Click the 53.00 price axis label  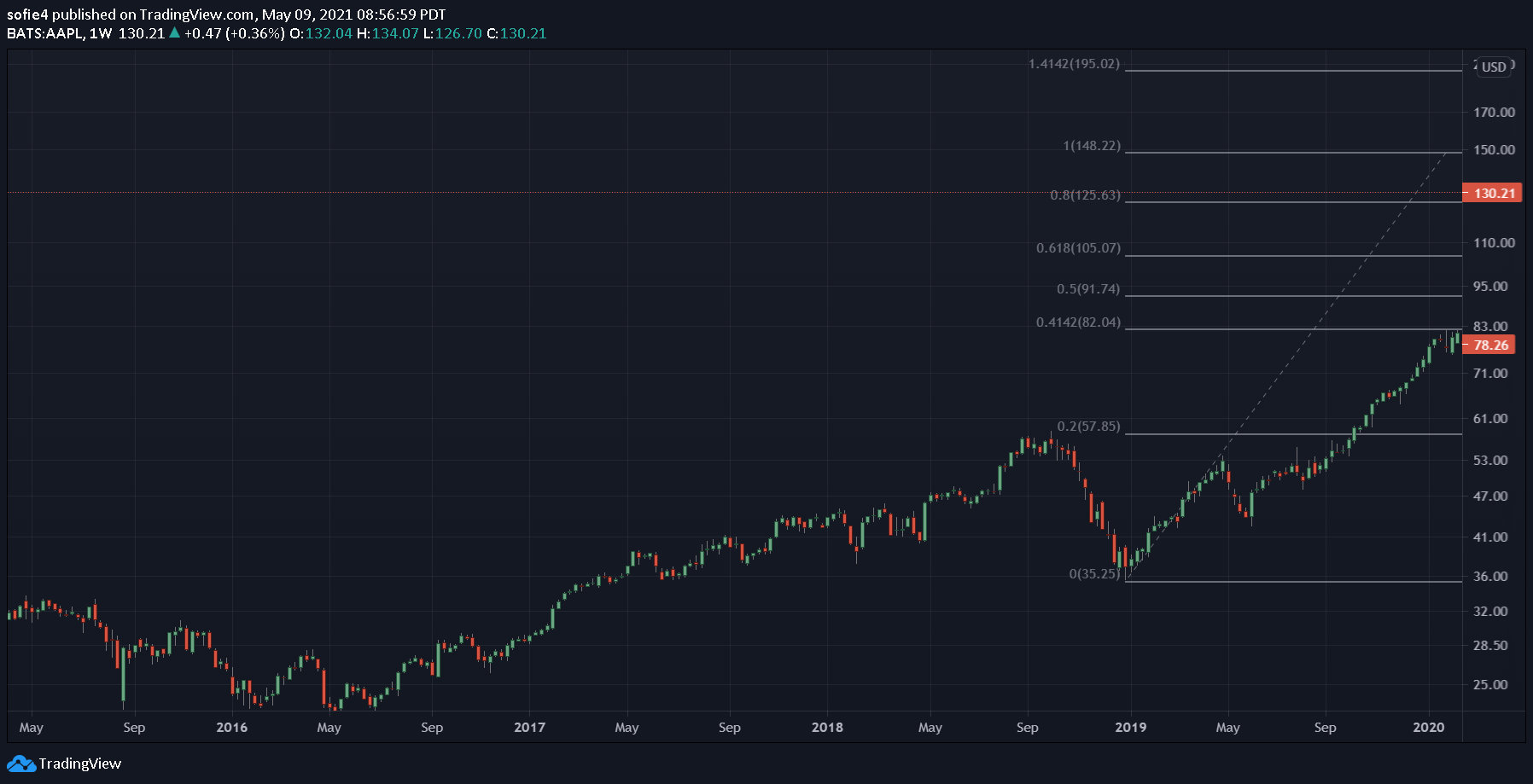pyautogui.click(x=1490, y=460)
